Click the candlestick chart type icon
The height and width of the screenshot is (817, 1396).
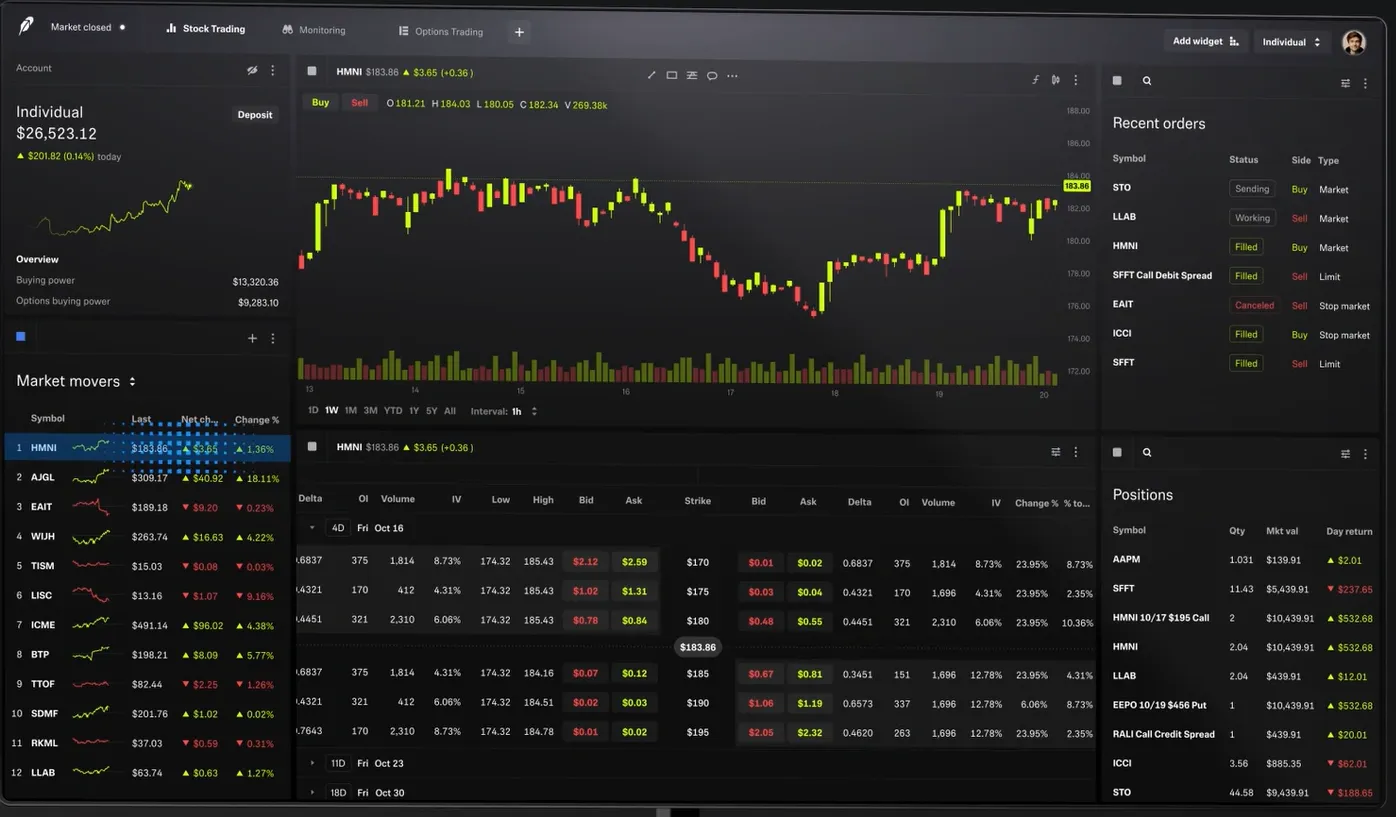[x=1055, y=80]
